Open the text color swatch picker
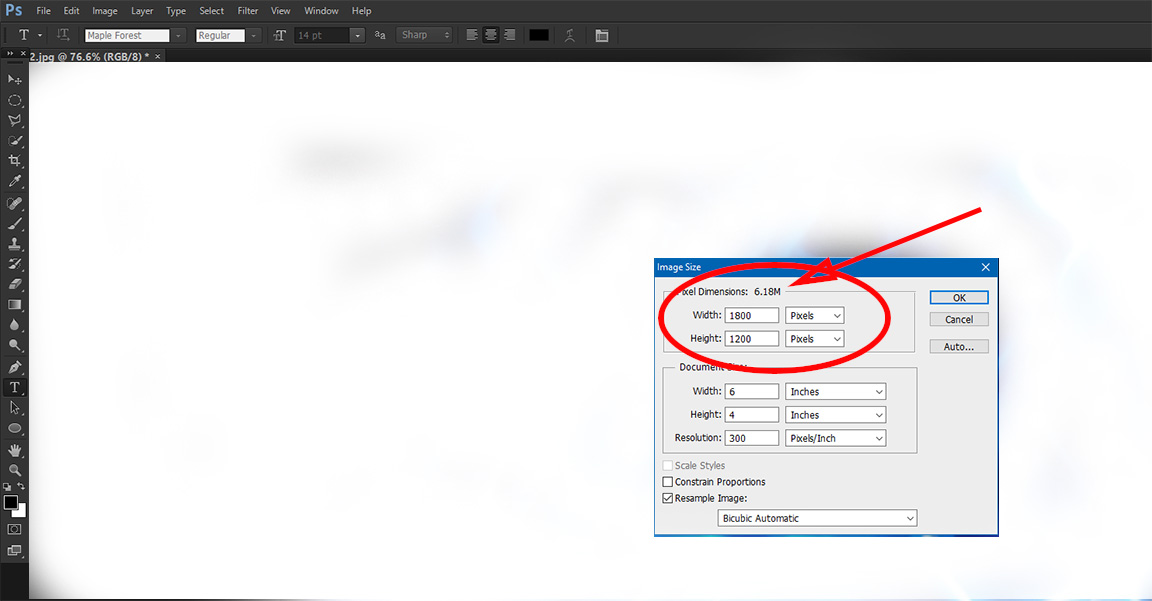This screenshot has height=601, width=1152. click(x=538, y=34)
